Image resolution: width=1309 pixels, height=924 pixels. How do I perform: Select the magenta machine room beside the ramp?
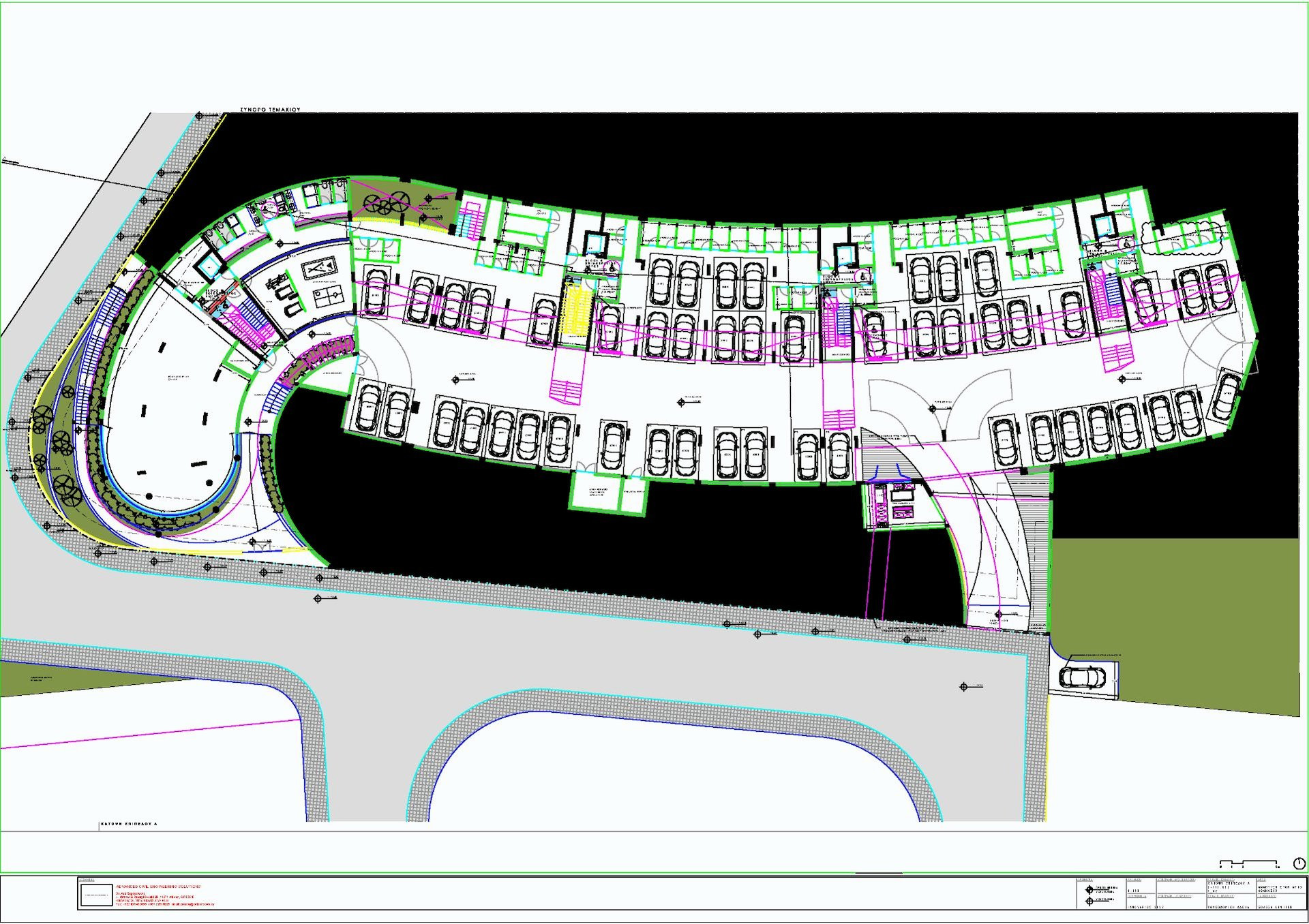click(x=894, y=503)
